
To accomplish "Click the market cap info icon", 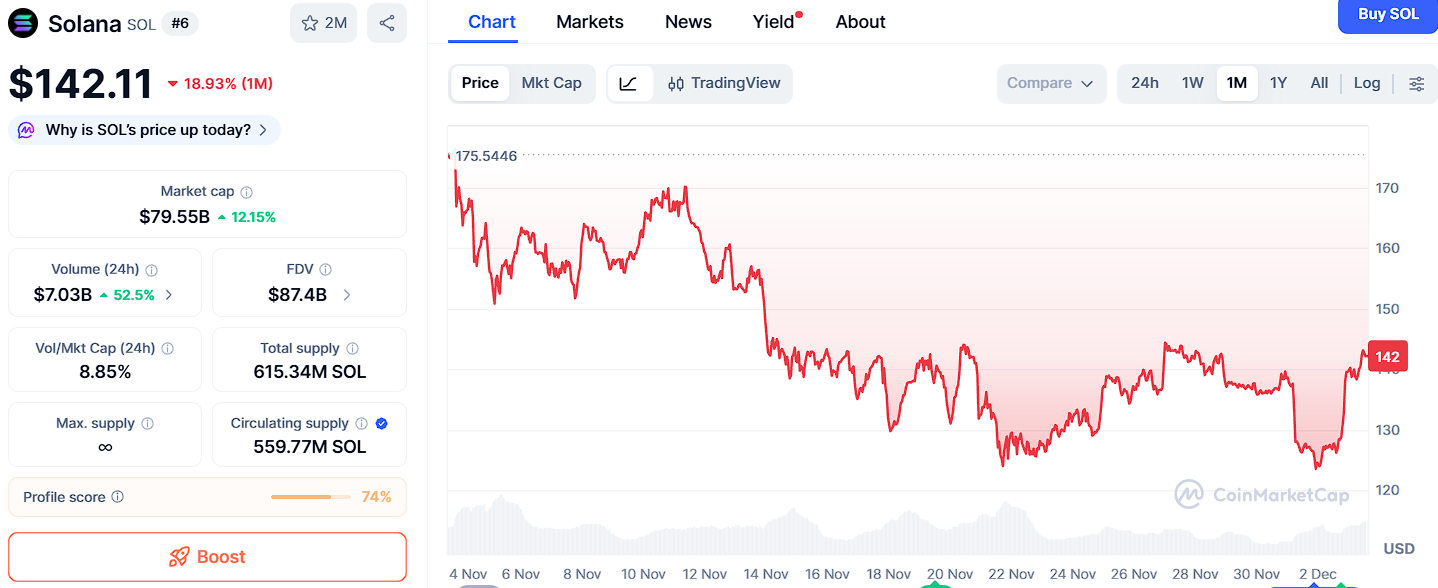I will 246,191.
